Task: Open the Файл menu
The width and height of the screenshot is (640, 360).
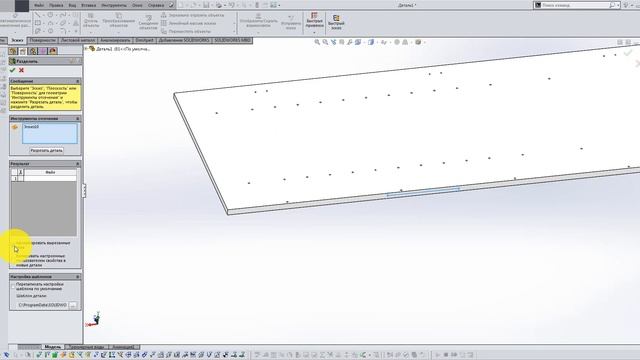Action: [39, 5]
